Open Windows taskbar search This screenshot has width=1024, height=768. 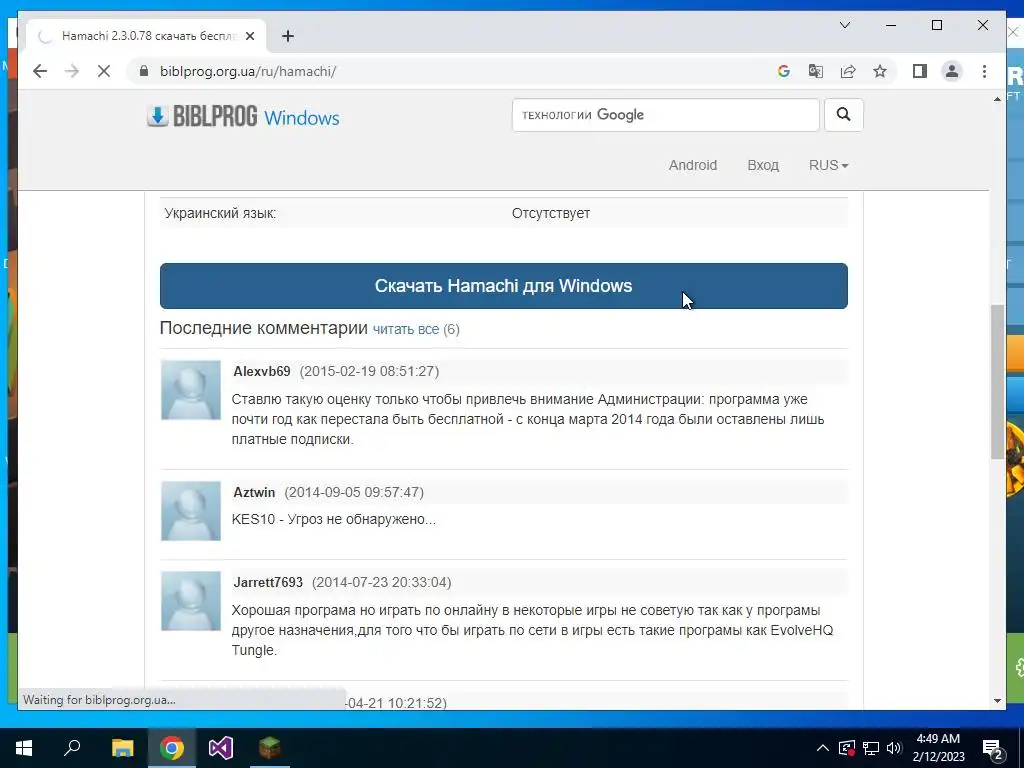pos(72,748)
